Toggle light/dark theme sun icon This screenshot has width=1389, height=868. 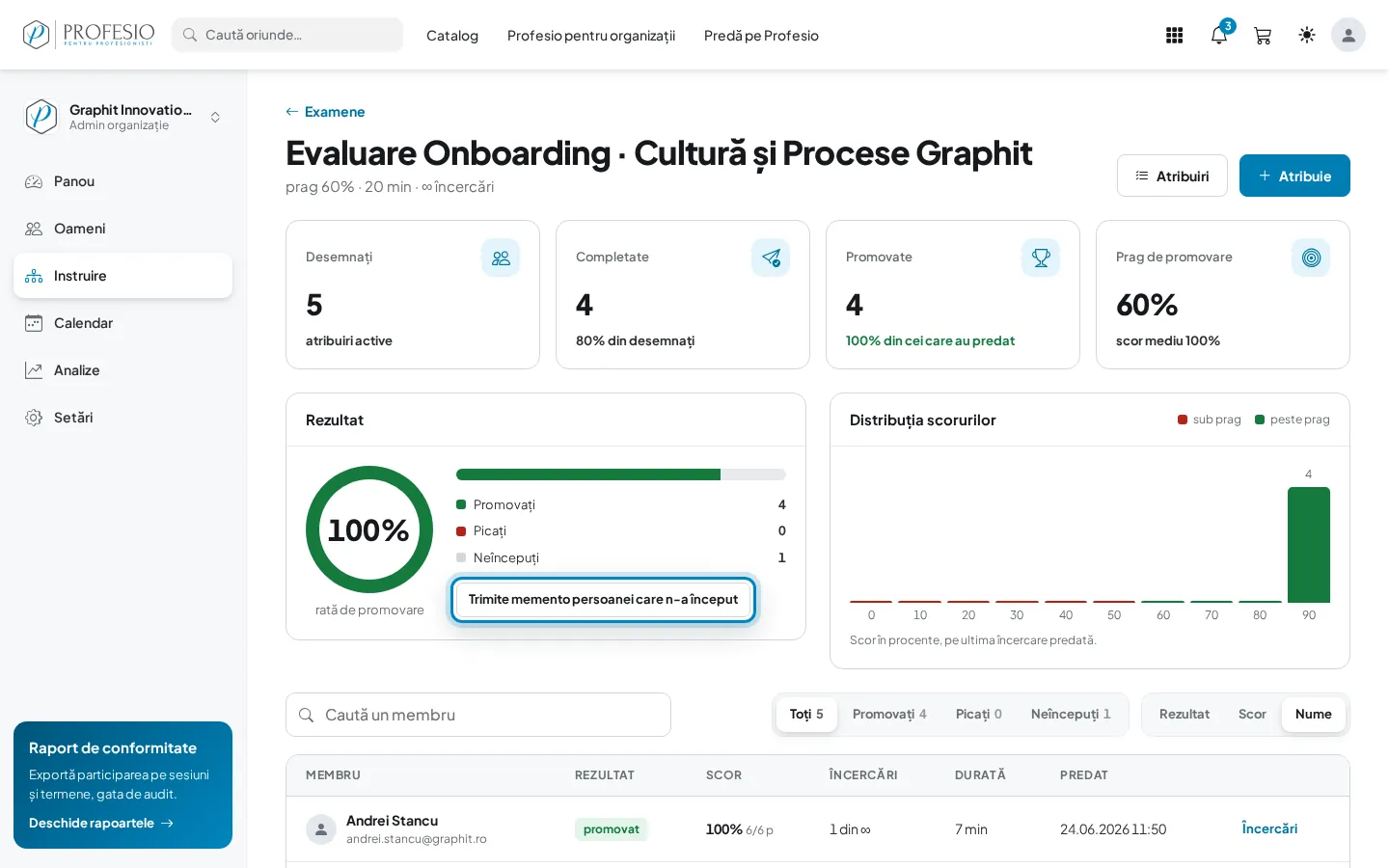pyautogui.click(x=1307, y=35)
